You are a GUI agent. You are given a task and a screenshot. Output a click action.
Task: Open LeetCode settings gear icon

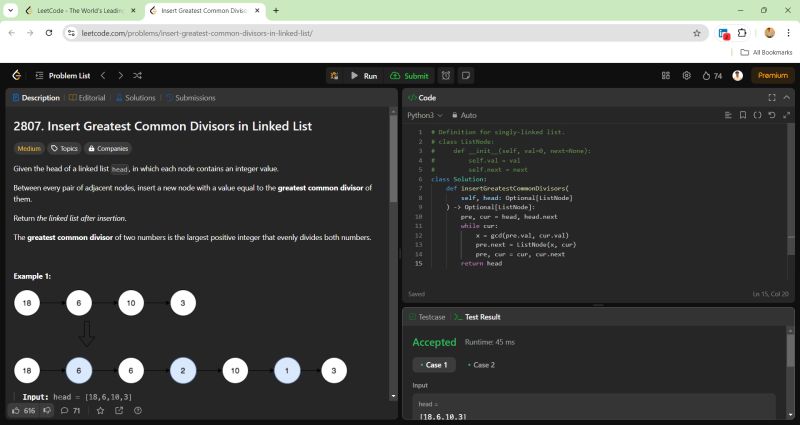click(x=687, y=75)
